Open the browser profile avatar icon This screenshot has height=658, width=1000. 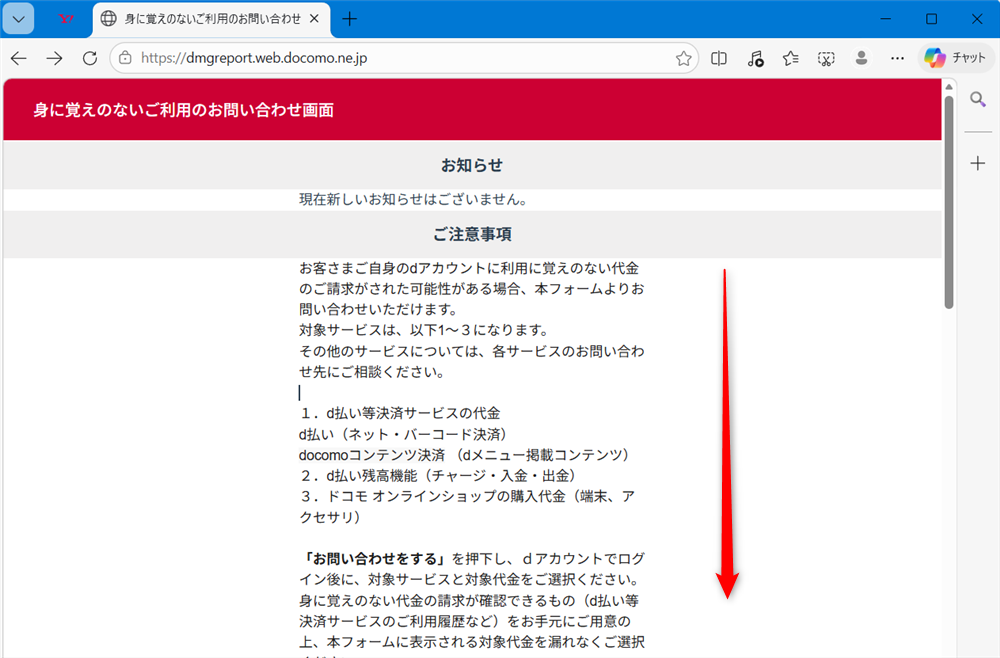(861, 58)
